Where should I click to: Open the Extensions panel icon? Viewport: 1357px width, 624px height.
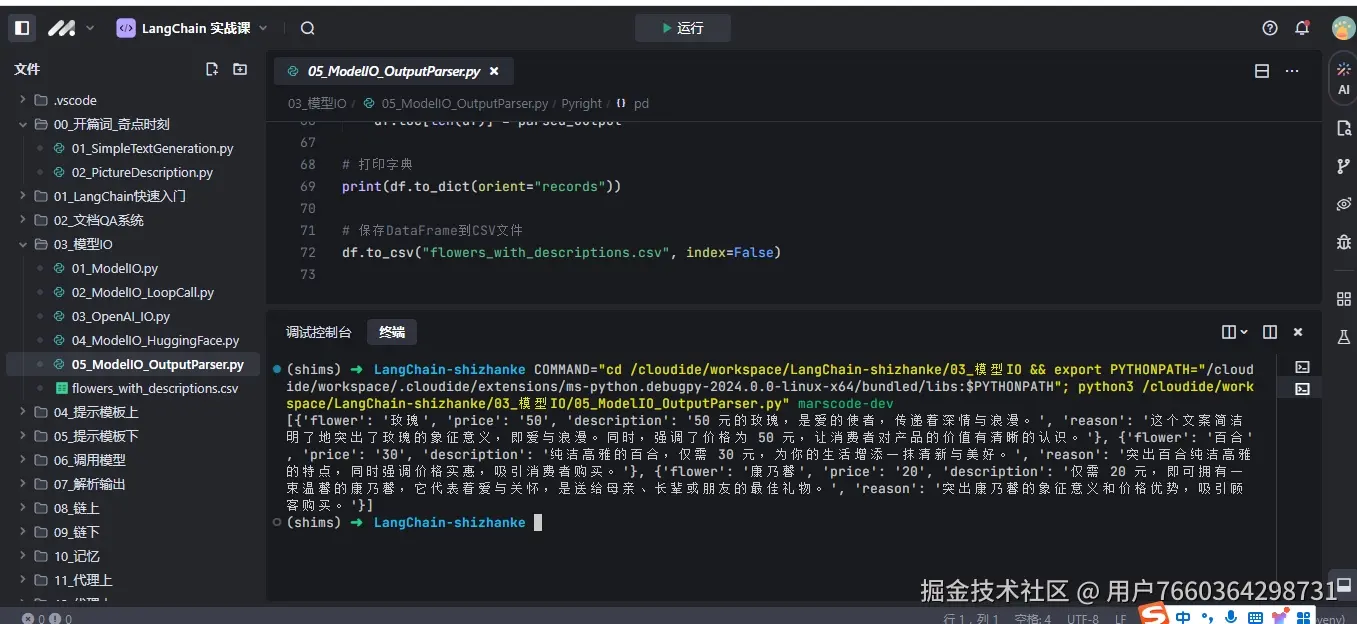click(x=1344, y=298)
